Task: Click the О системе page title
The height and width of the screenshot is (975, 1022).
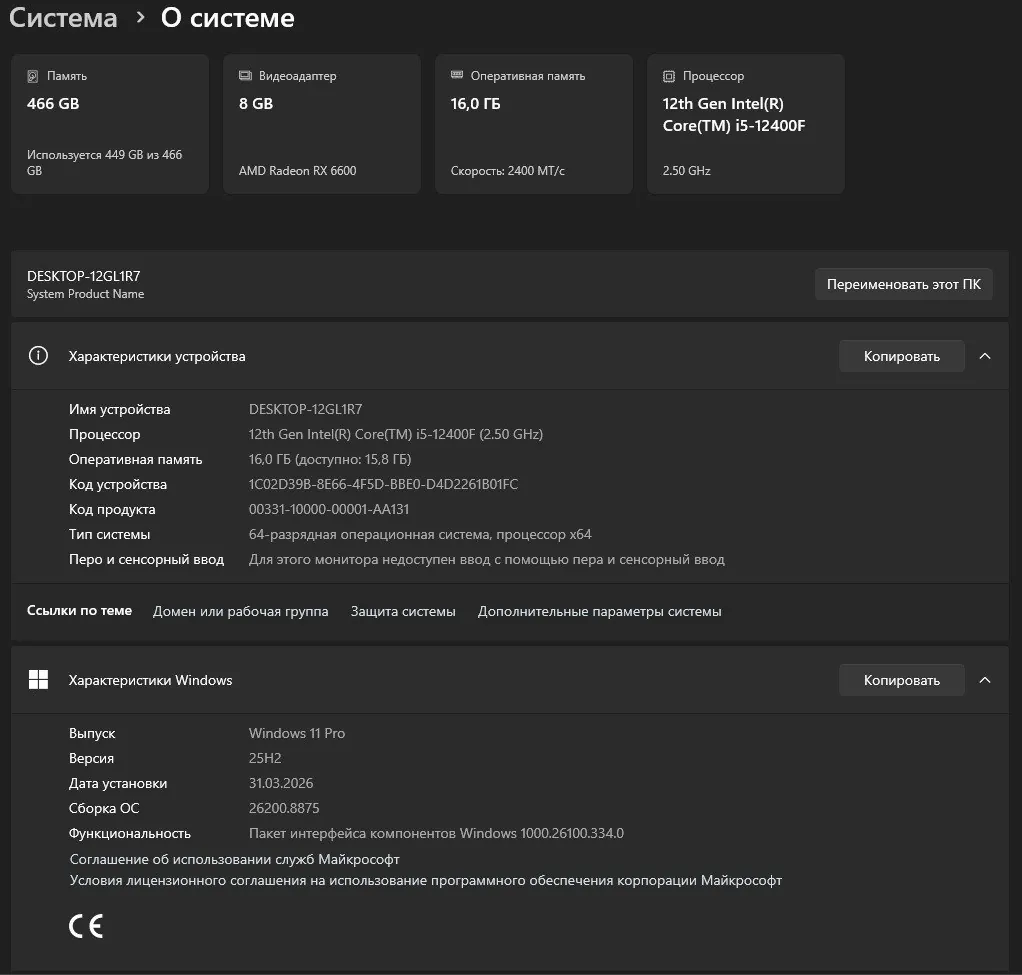Action: tap(227, 18)
